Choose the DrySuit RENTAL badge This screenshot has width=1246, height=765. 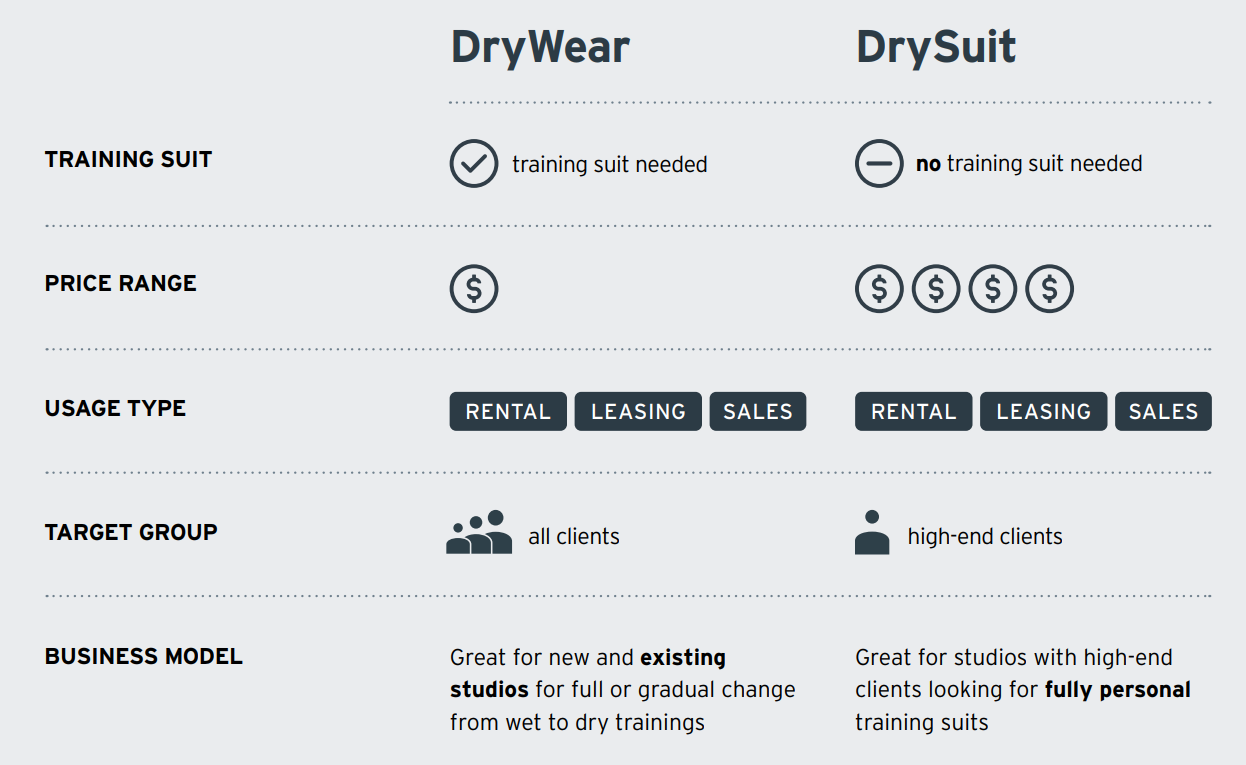point(913,412)
